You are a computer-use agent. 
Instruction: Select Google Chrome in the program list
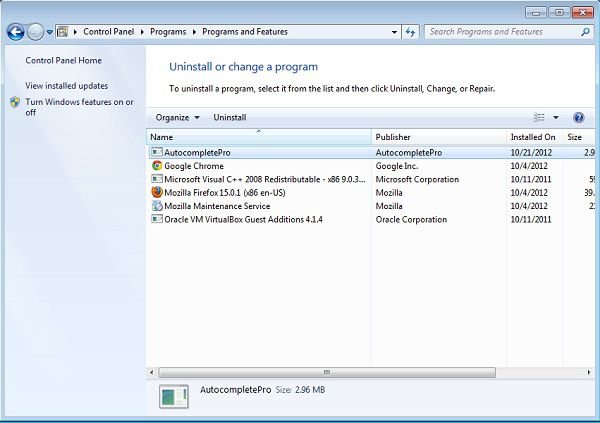[371, 166]
